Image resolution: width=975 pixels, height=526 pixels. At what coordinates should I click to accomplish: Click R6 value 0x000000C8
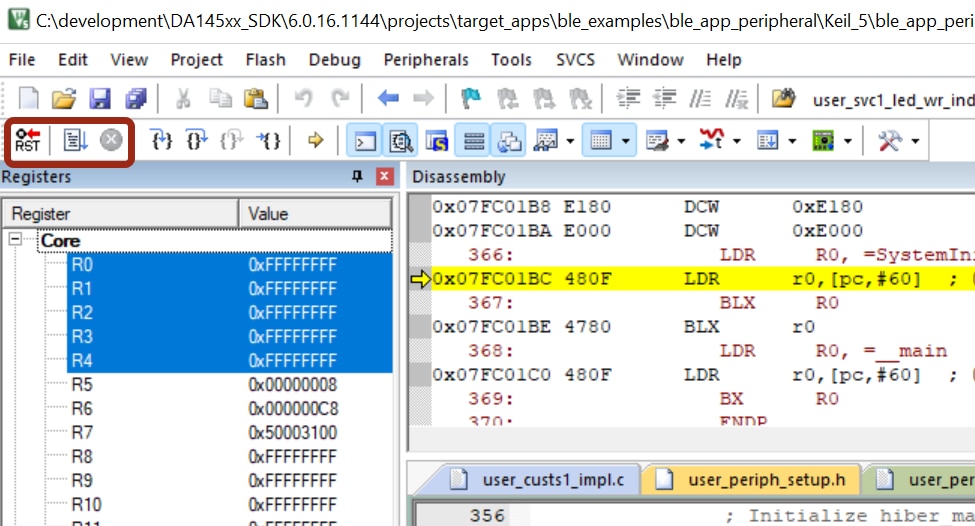pyautogui.click(x=293, y=409)
